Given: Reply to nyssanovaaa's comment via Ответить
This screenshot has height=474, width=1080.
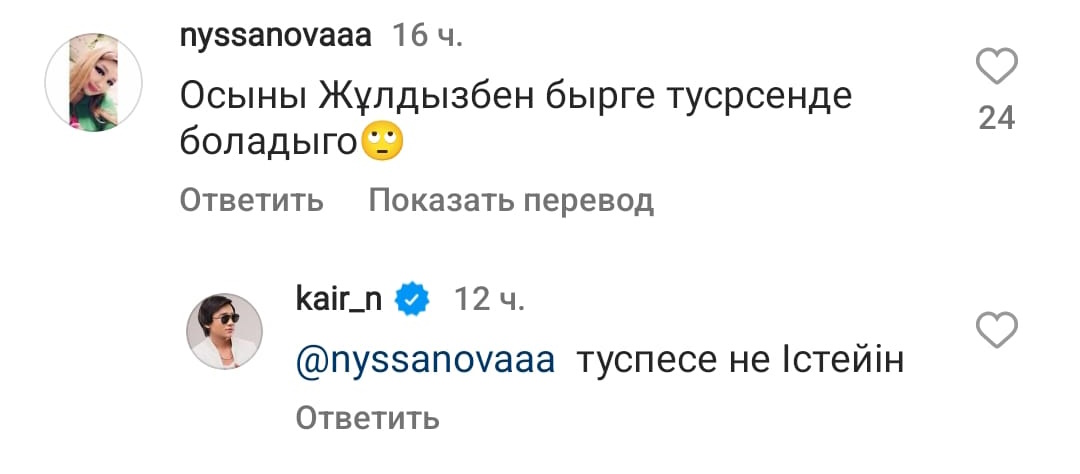Looking at the screenshot, I should tap(251, 201).
